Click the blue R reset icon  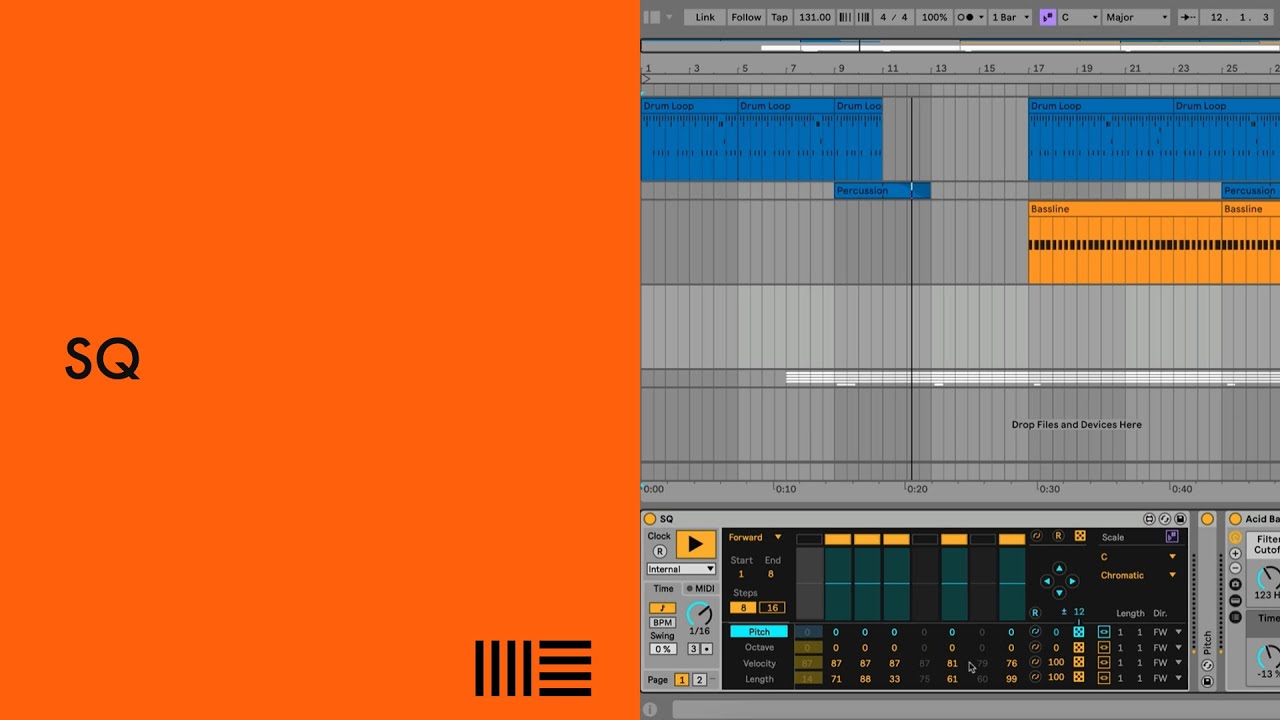coord(1035,612)
